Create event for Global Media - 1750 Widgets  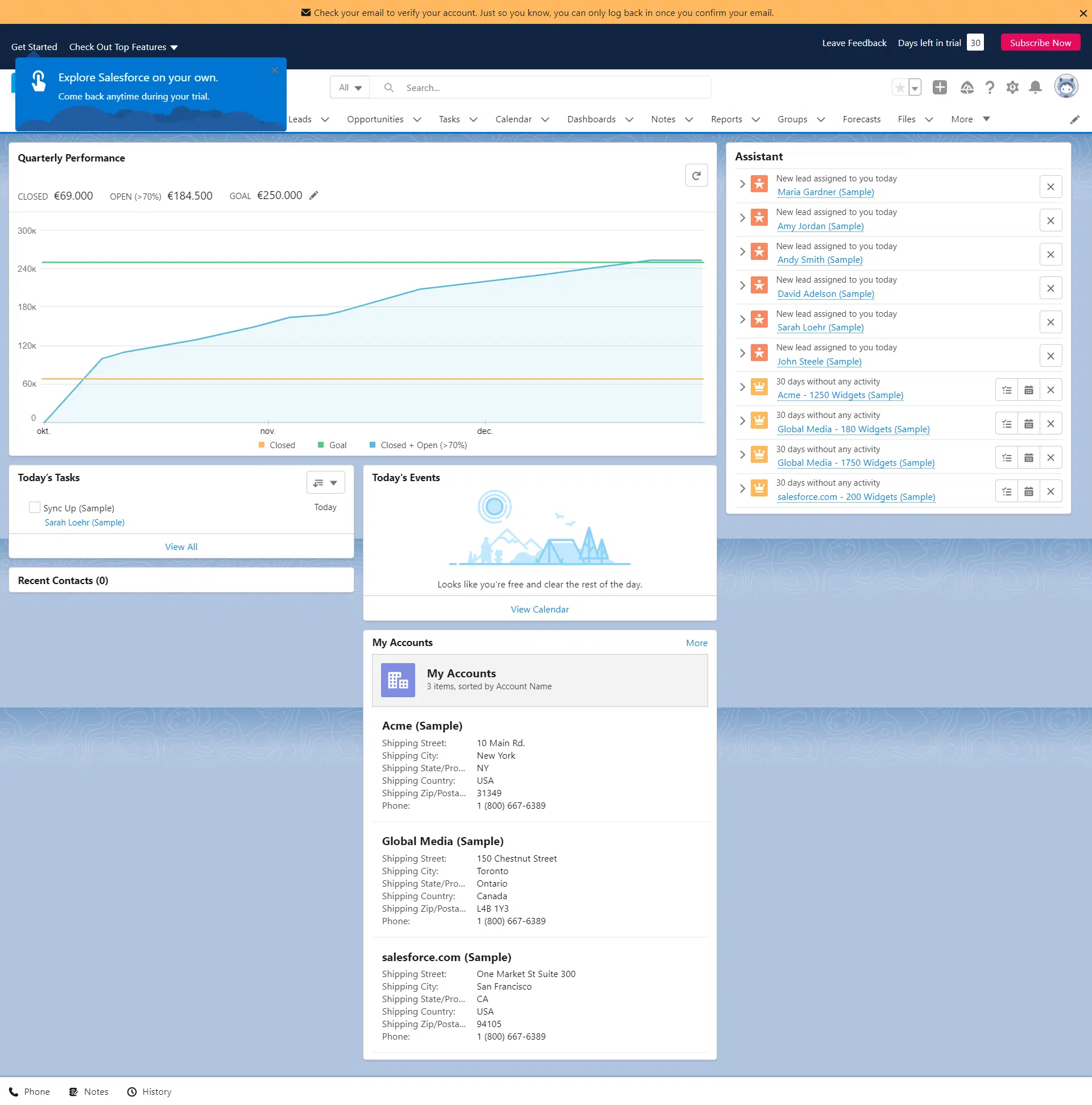(x=1028, y=458)
